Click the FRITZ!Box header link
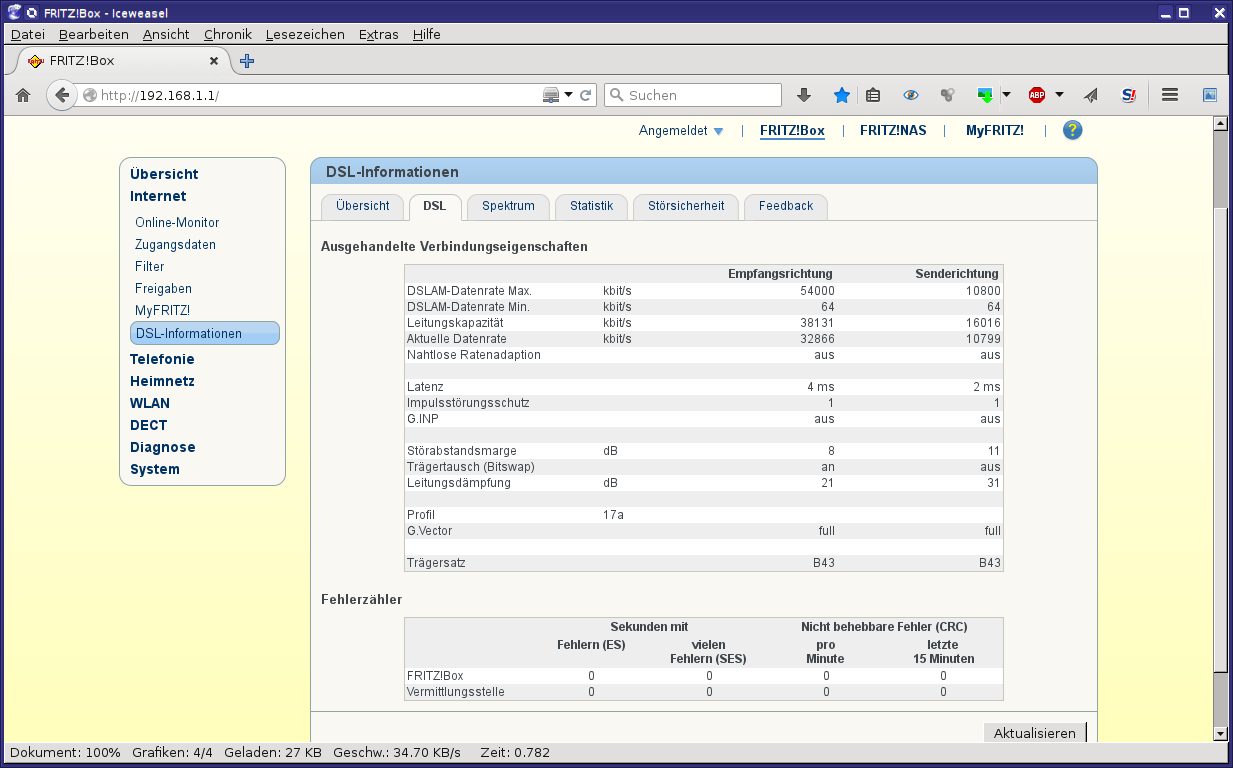1233x768 pixels. tap(792, 131)
